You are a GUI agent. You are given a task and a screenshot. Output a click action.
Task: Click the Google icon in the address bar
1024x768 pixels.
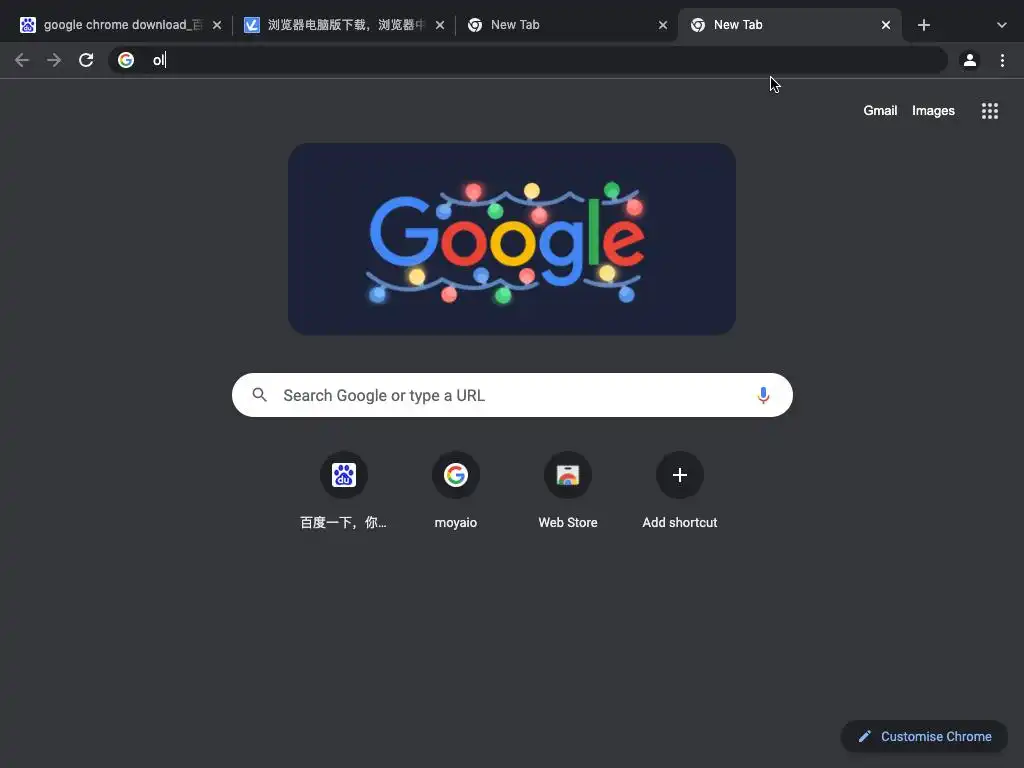tap(126, 60)
